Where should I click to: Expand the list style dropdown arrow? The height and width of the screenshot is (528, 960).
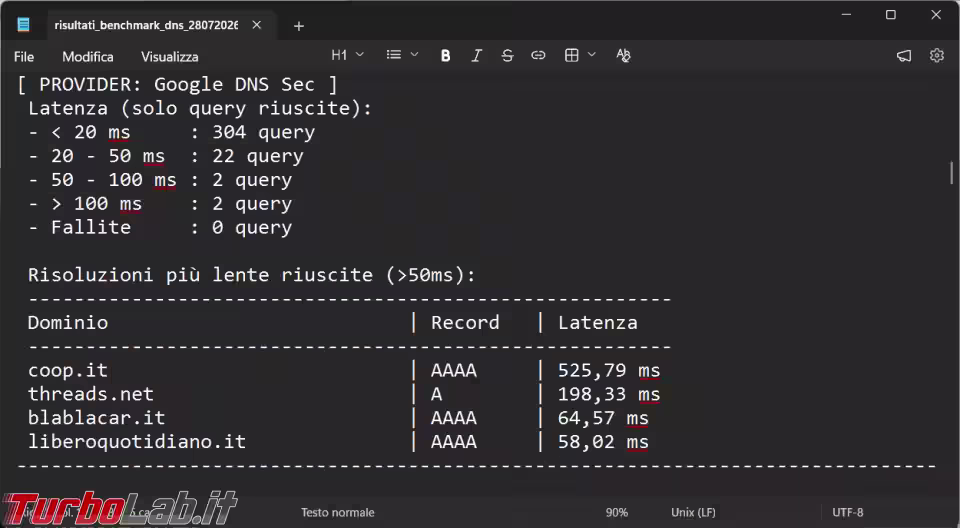[414, 55]
